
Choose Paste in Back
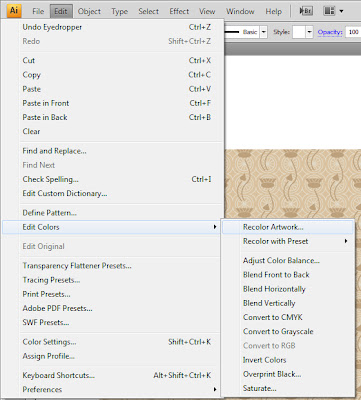click(x=113, y=117)
